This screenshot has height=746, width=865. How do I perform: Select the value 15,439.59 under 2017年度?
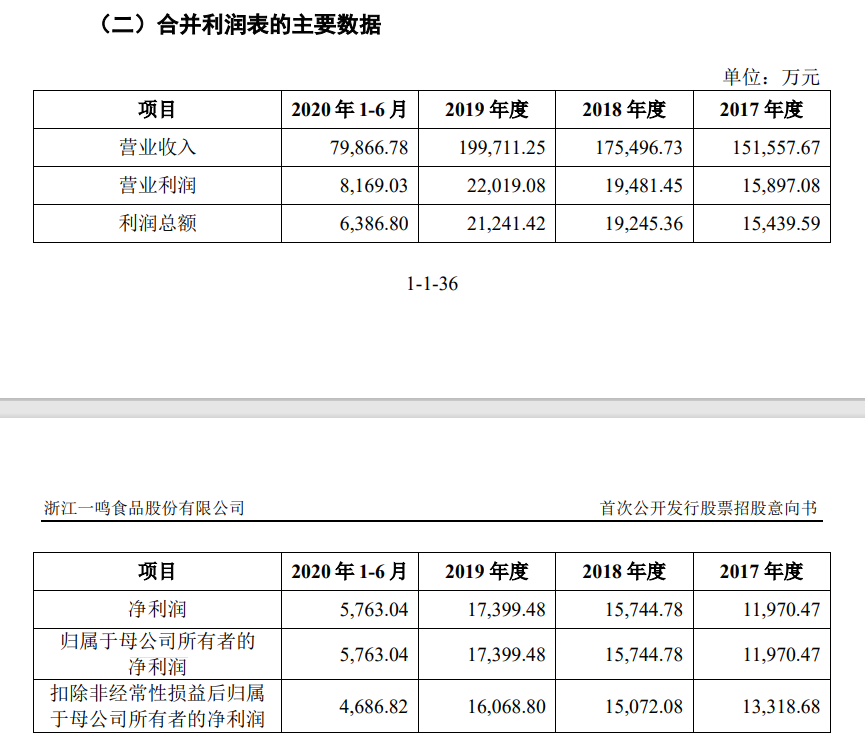pos(781,223)
